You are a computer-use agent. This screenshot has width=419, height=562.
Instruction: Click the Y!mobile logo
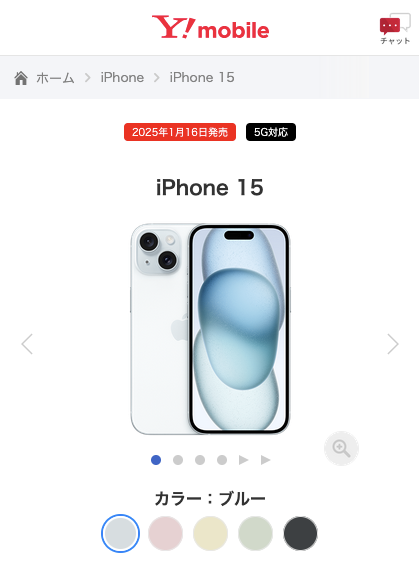click(x=210, y=27)
